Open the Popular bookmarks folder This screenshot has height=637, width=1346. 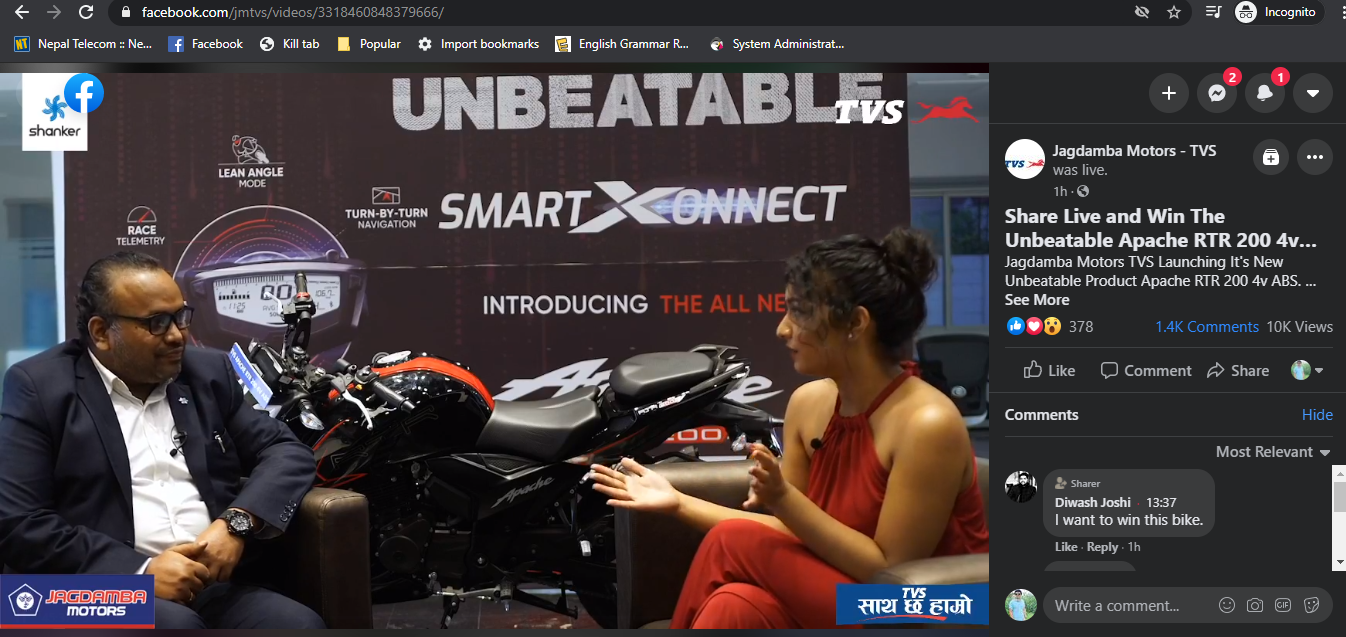coord(369,44)
